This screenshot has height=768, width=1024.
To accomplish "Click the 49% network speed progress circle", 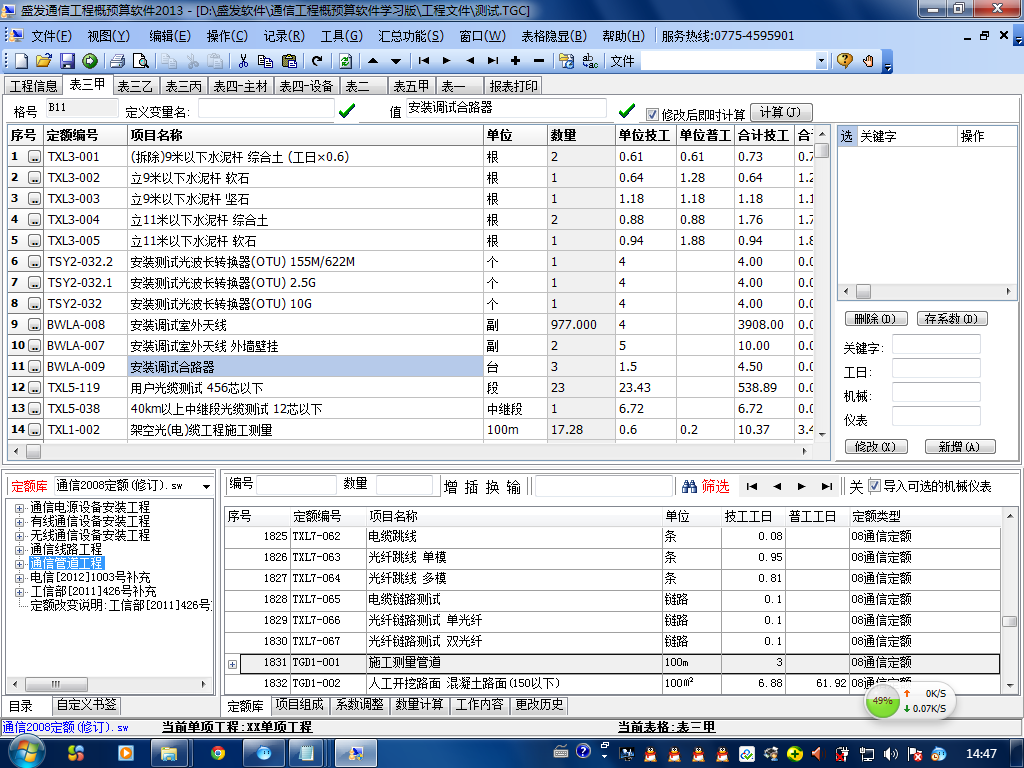I will point(881,703).
